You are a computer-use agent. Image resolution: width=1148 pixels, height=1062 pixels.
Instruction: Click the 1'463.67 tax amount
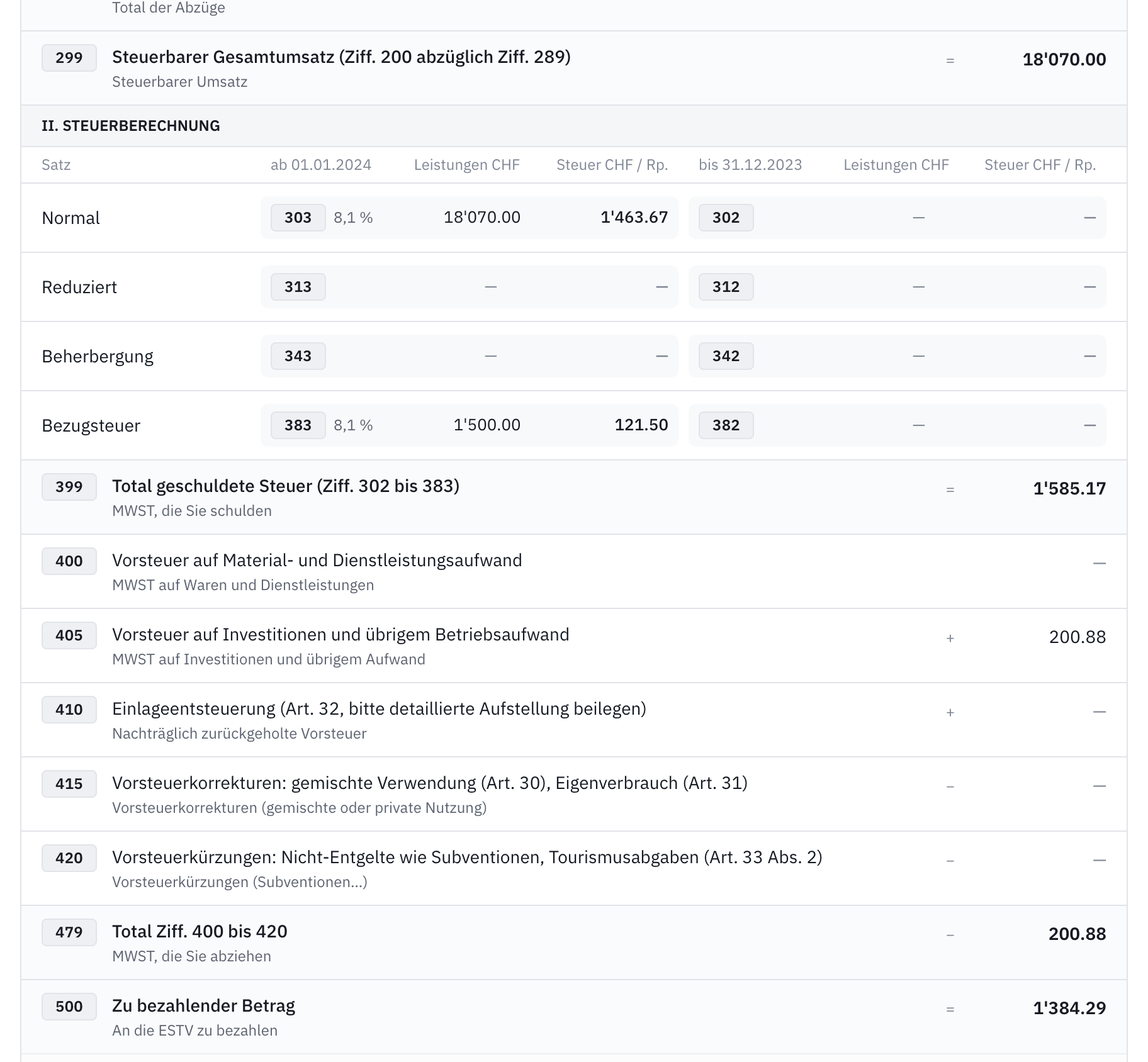634,217
